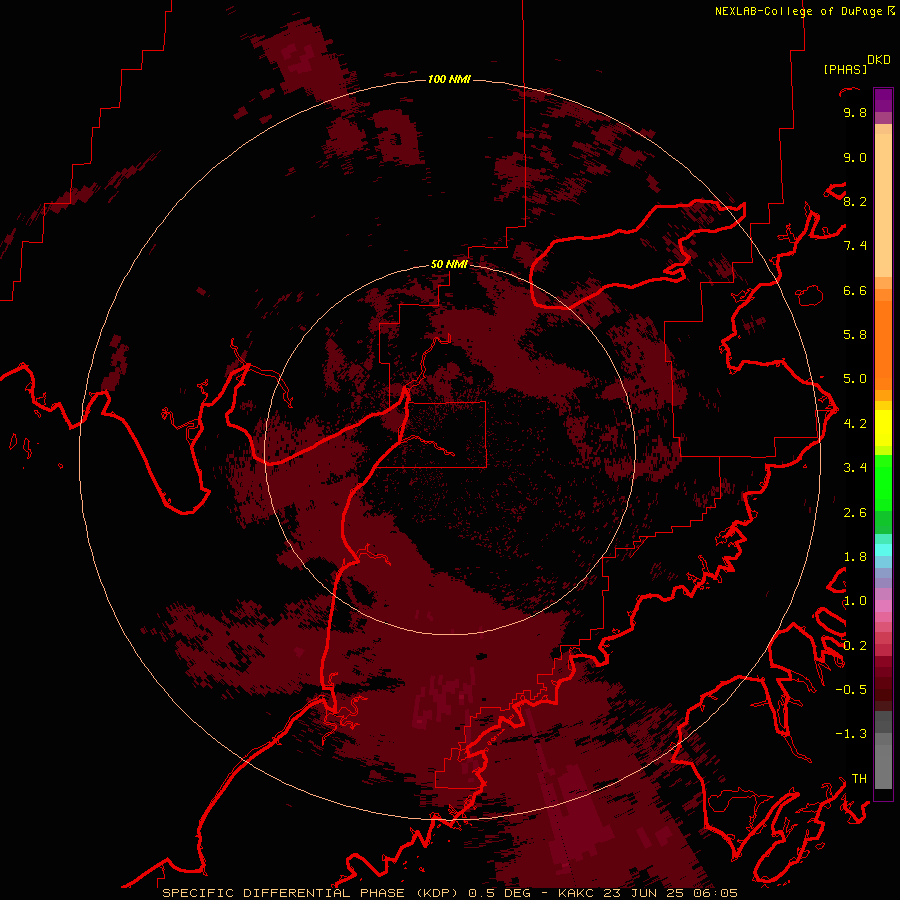Click the 9.0 legend value
The height and width of the screenshot is (900, 900).
coord(855,157)
